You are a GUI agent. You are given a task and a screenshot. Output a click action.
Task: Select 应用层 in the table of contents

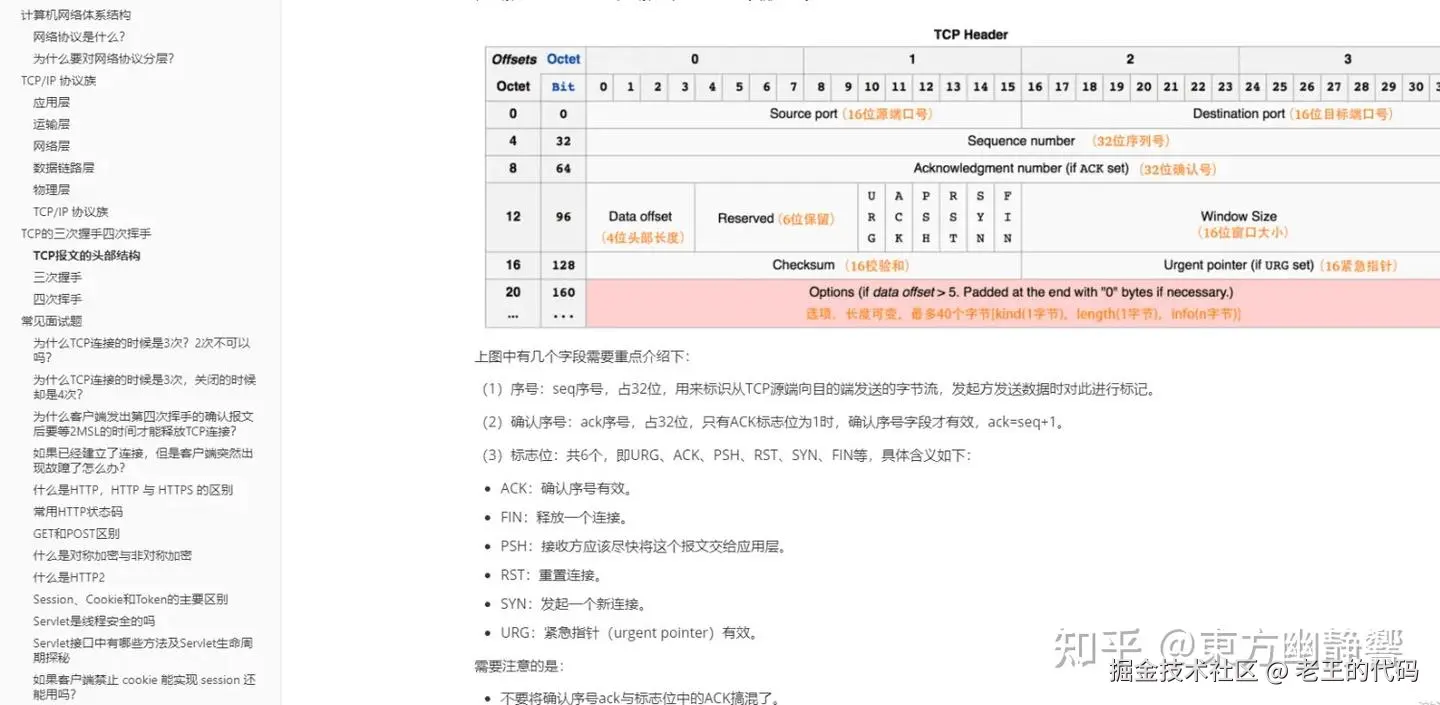(x=51, y=102)
